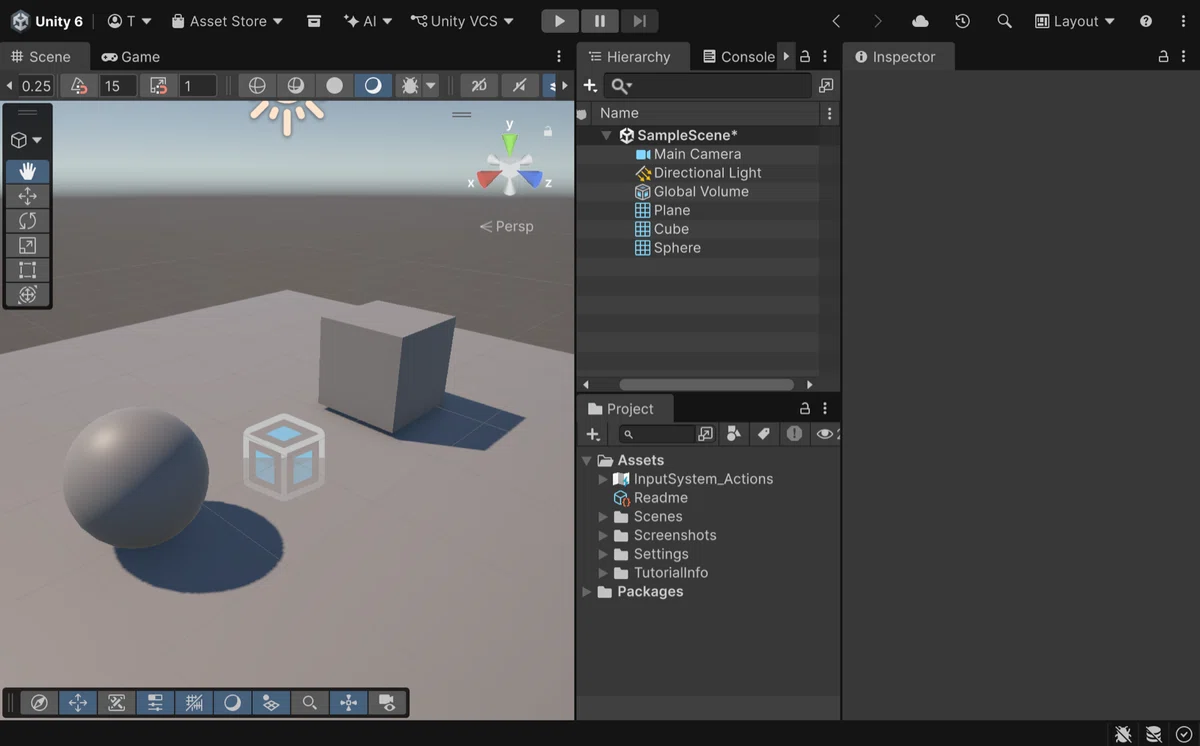The height and width of the screenshot is (746, 1200).
Task: Select the Hand view tool
Action: pos(27,171)
